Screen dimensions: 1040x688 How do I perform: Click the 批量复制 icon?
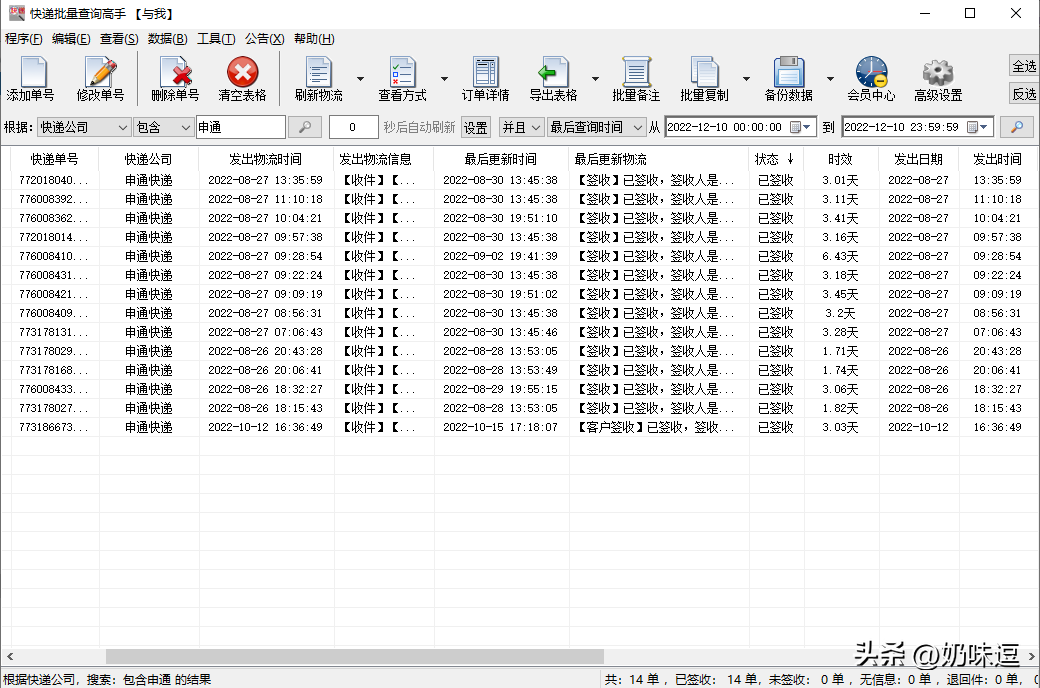pyautogui.click(x=704, y=72)
